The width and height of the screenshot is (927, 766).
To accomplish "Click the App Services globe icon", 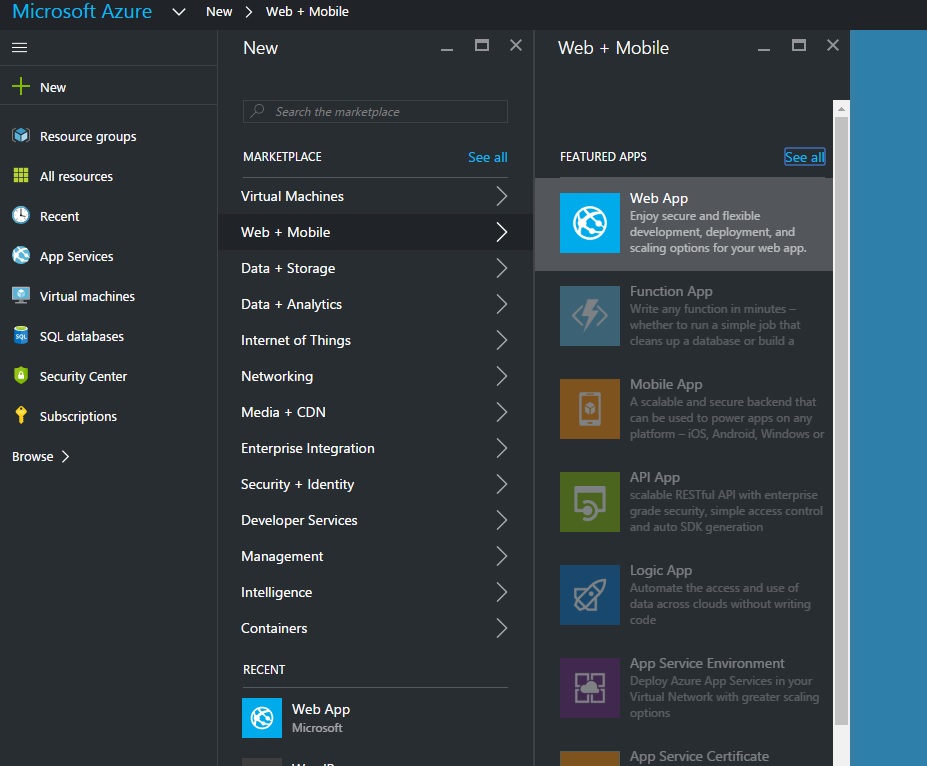I will coord(21,255).
